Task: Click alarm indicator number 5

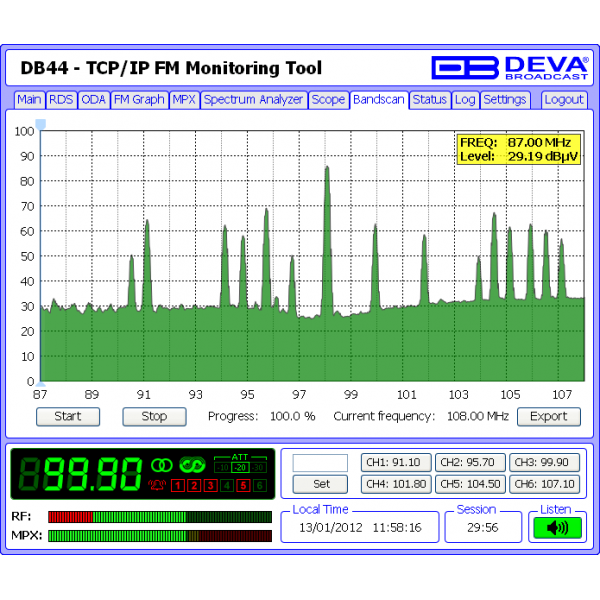Action: tap(243, 486)
